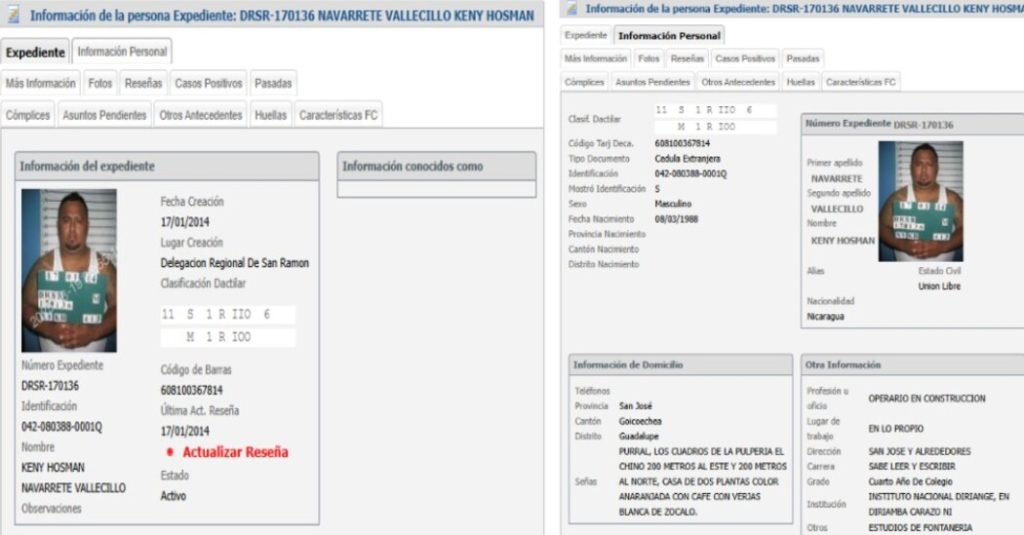Click the Actualizar Reseña link
Viewport: 1024px width, 535px height.
[x=235, y=453]
